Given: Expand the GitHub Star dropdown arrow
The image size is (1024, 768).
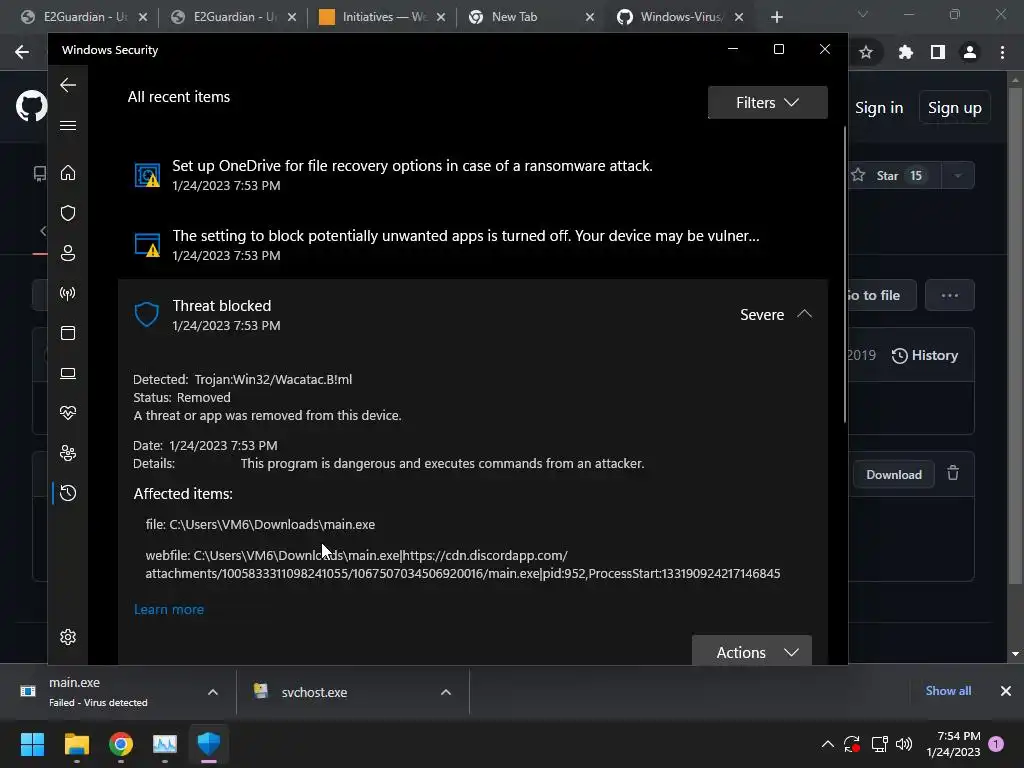Looking at the screenshot, I should click(958, 176).
